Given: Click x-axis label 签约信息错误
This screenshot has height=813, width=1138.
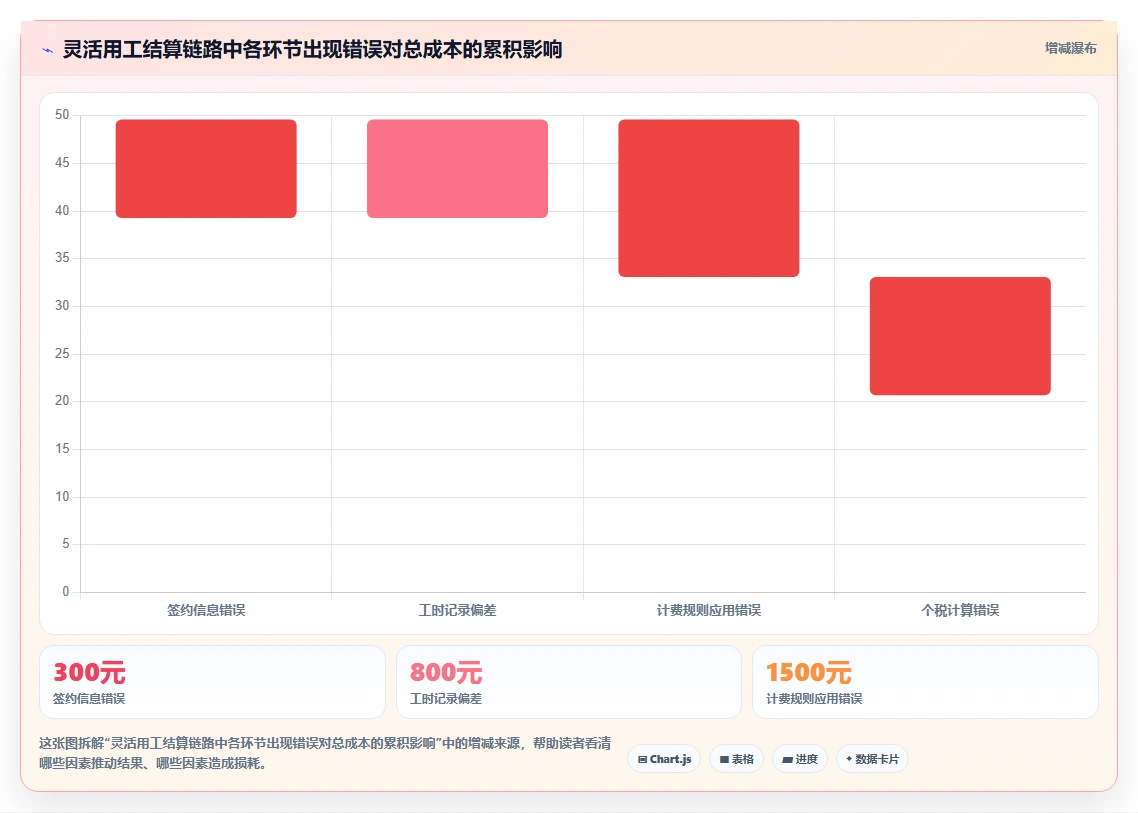Looking at the screenshot, I should pos(206,610).
